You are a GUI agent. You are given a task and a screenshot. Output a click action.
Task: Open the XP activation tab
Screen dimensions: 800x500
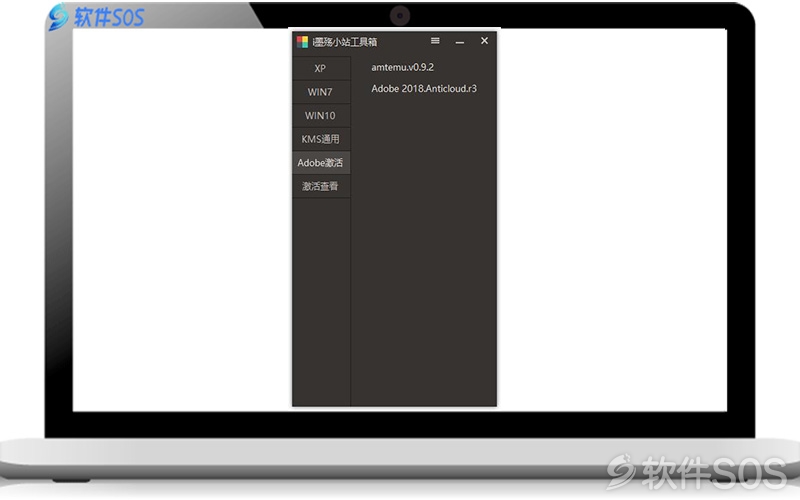point(321,68)
